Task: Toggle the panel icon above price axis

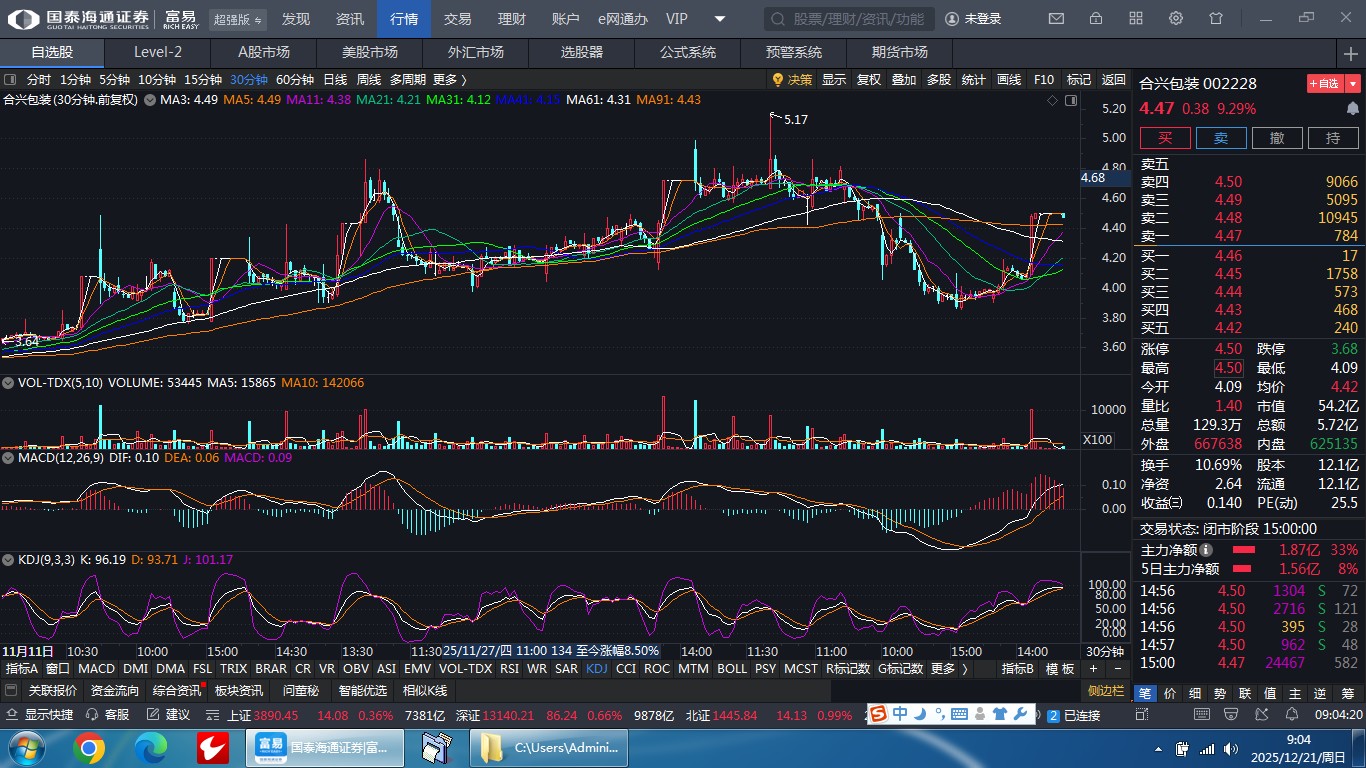Action: pyautogui.click(x=1071, y=100)
